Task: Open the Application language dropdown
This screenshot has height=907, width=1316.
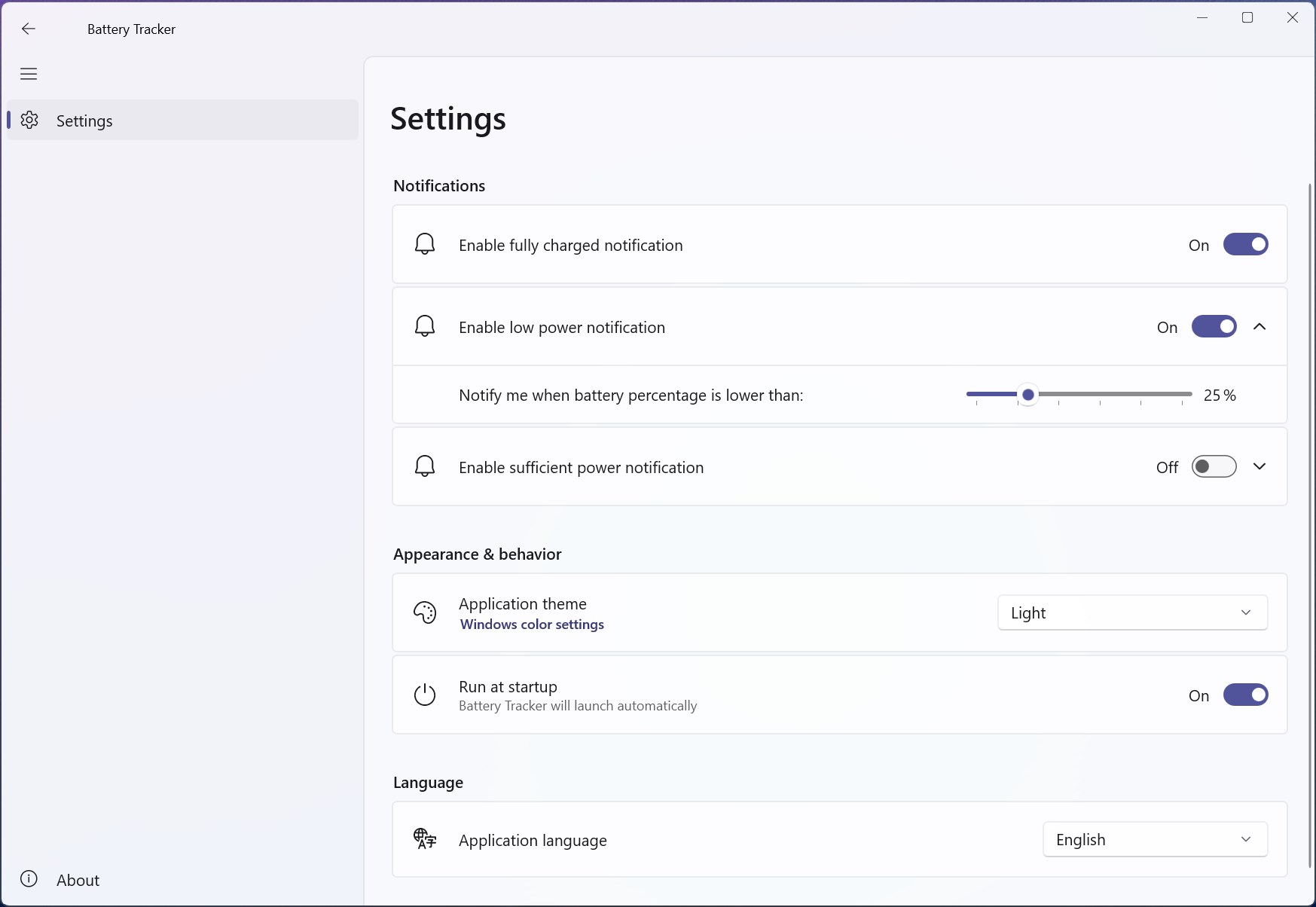Action: point(1155,839)
